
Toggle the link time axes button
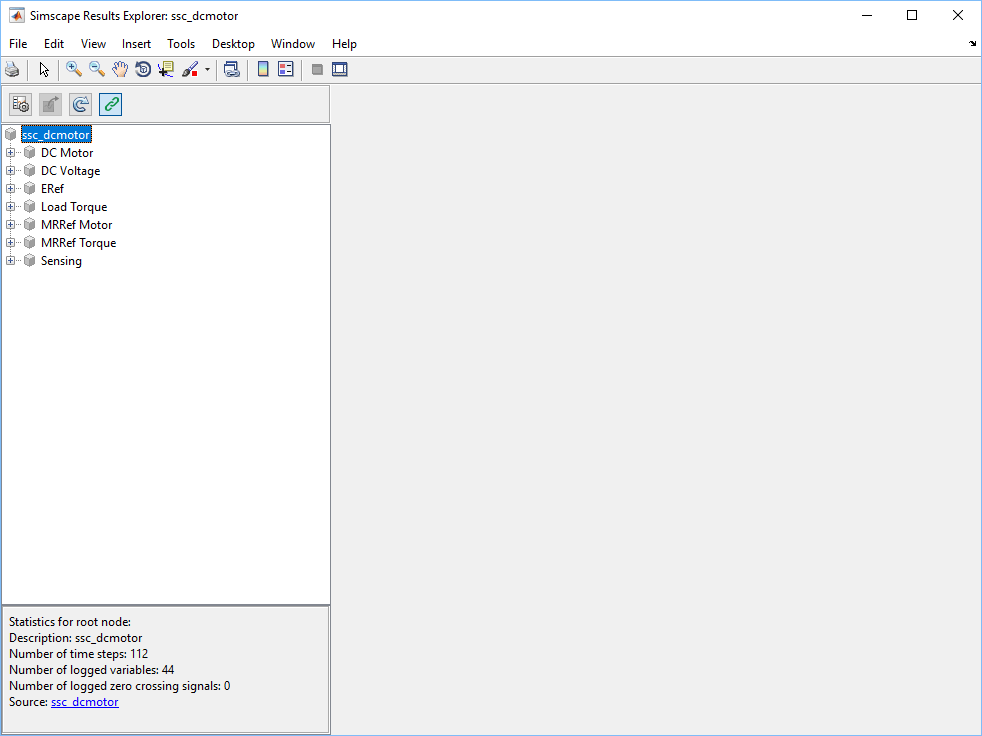tap(110, 104)
